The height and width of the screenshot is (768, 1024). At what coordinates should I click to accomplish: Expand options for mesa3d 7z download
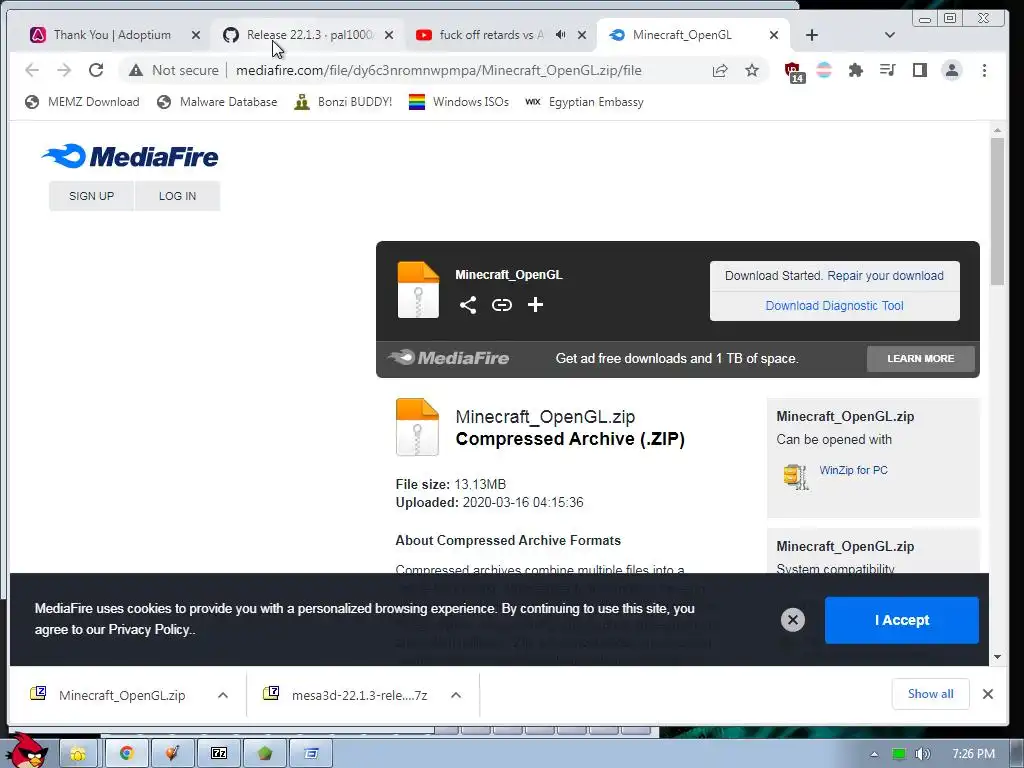pyautogui.click(x=456, y=695)
